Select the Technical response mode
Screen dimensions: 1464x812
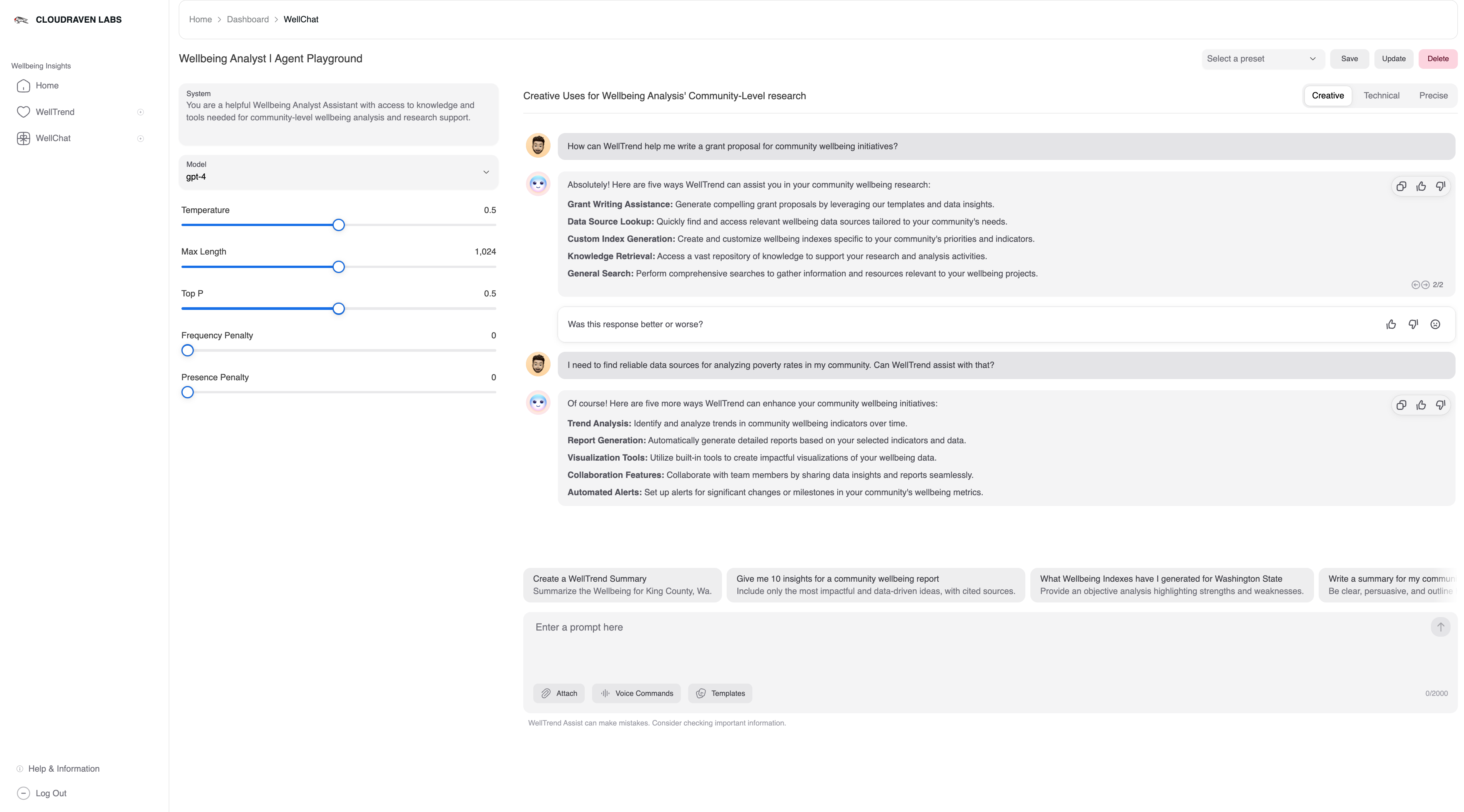[1381, 95]
